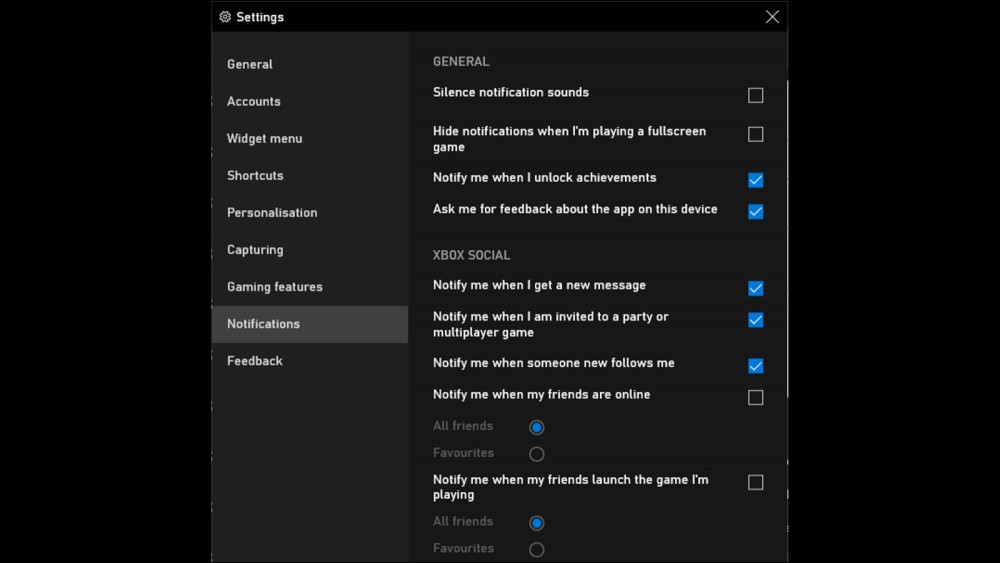1000x563 pixels.
Task: Choose All friends radio under friends launch the game
Action: coord(536,523)
